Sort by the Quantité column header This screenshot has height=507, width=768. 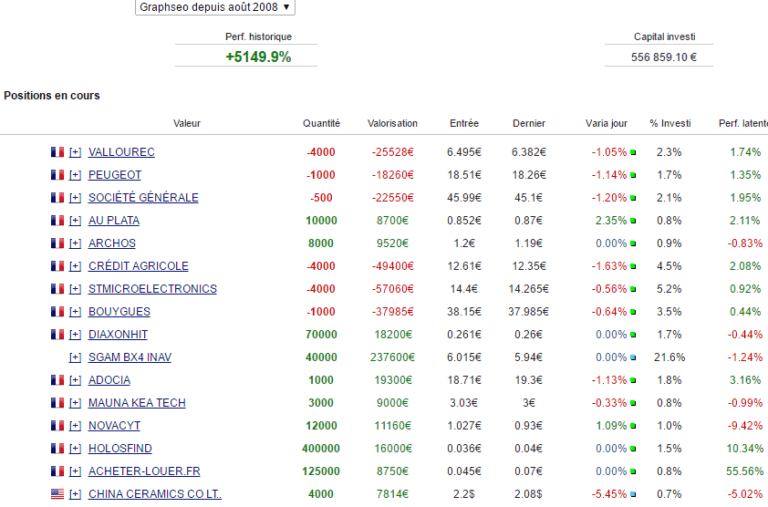point(321,123)
